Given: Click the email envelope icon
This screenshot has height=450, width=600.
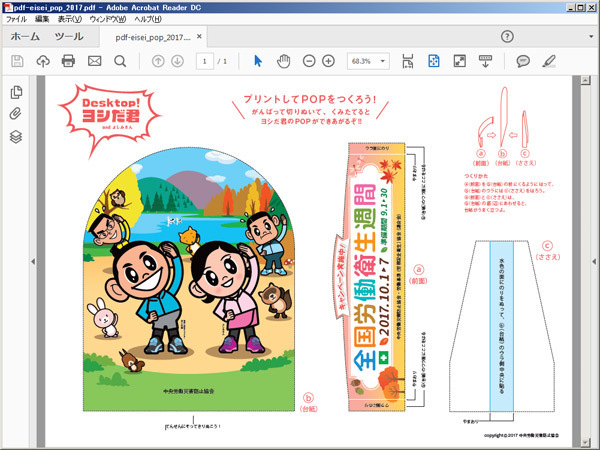Looking at the screenshot, I should (x=95, y=61).
